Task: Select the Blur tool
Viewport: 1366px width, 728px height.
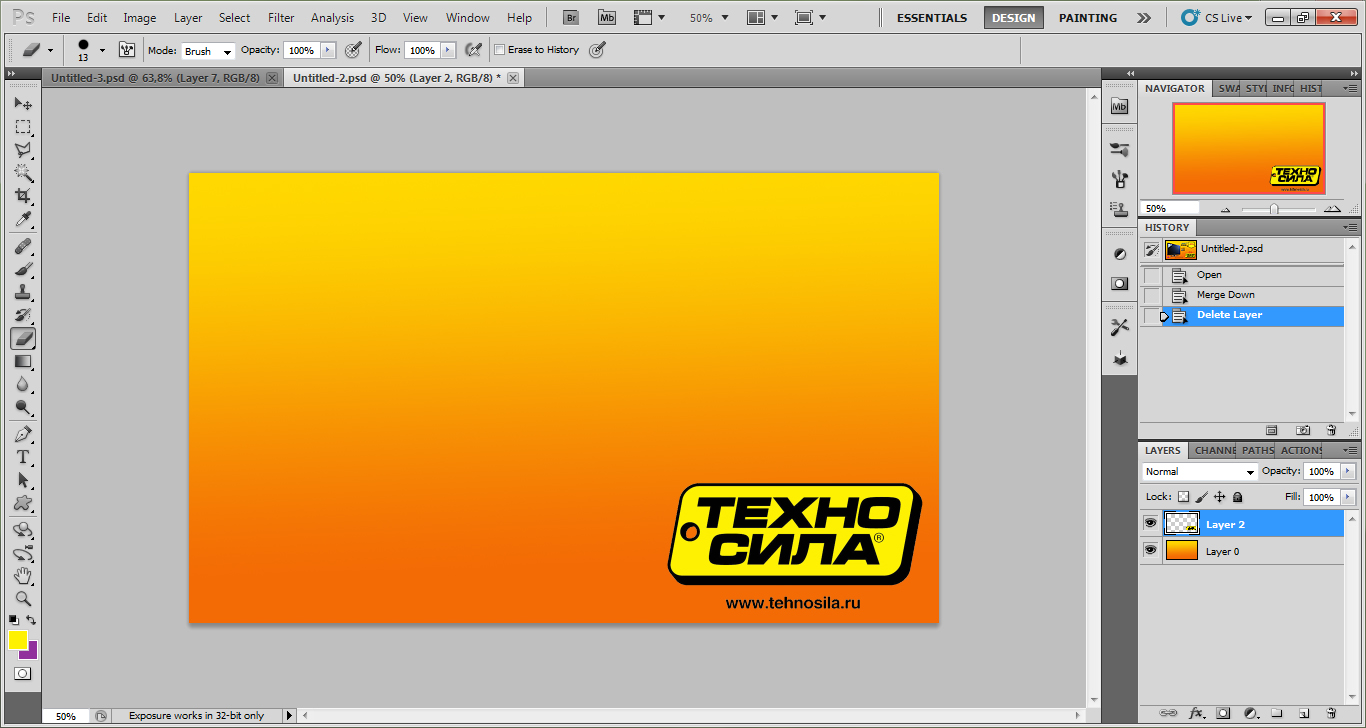Action: point(22,384)
